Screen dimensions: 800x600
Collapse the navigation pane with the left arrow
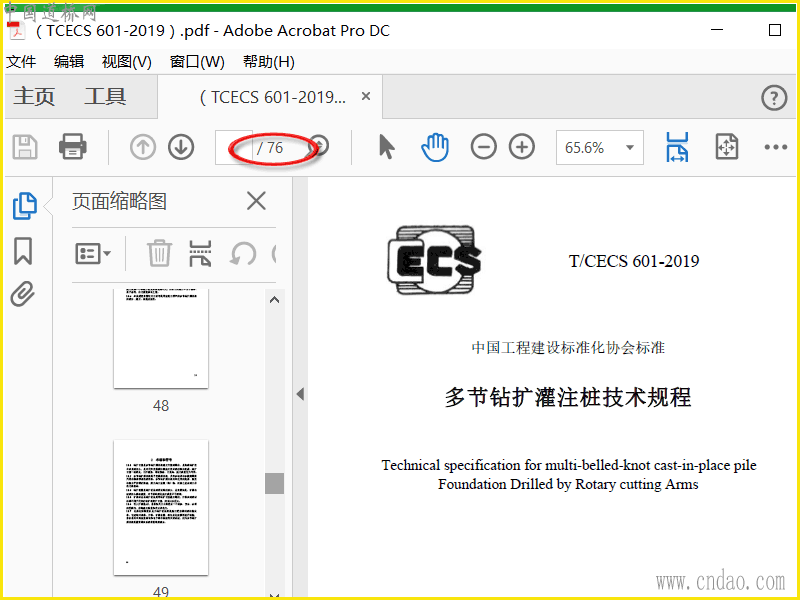300,394
